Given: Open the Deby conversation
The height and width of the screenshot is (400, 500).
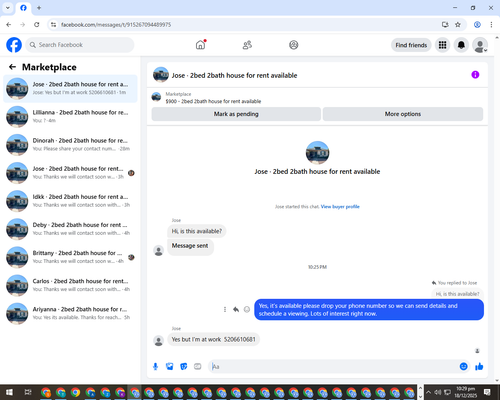Looking at the screenshot, I should pyautogui.click(x=70, y=229).
